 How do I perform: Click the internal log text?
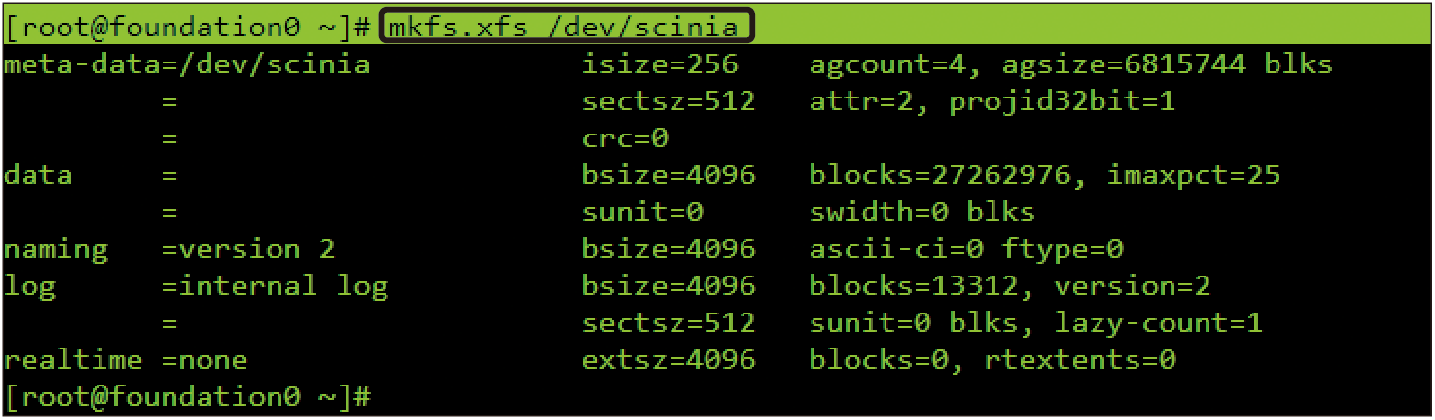point(283,286)
